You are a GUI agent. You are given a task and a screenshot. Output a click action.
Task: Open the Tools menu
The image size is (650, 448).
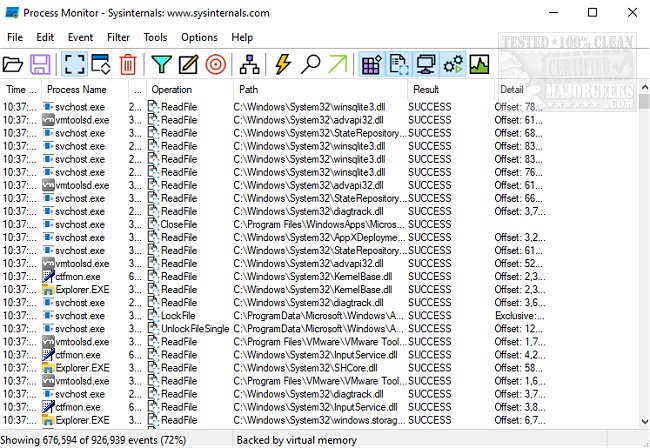click(155, 37)
